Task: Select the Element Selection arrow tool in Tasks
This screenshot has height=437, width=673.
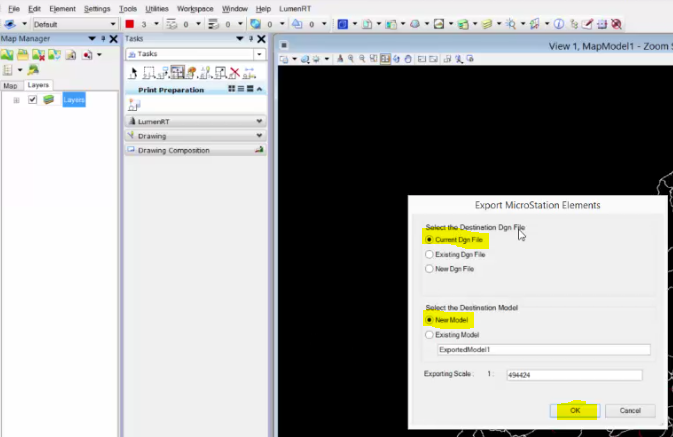Action: point(133,73)
